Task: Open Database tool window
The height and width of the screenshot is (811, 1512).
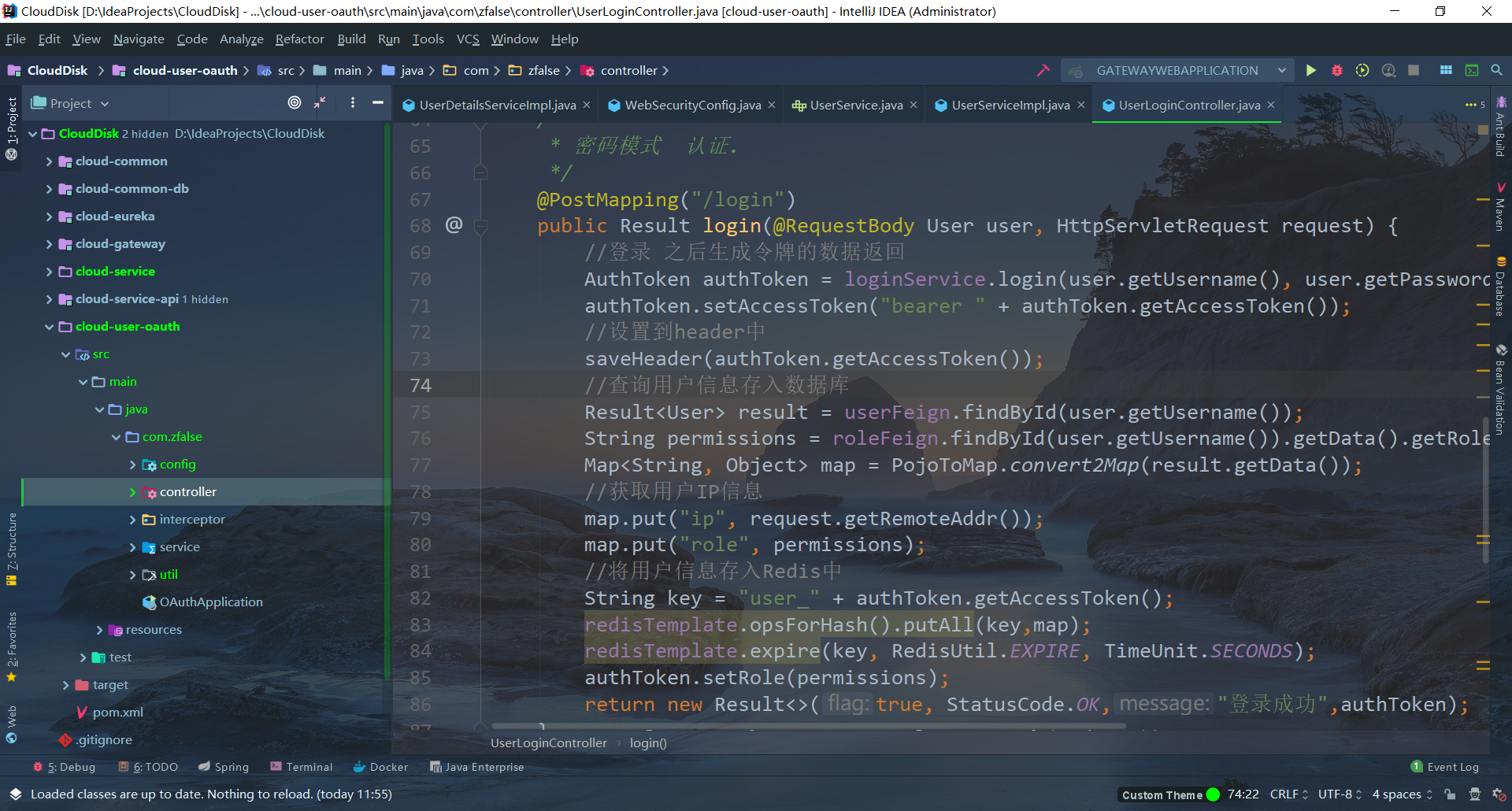Action: pos(1501,287)
